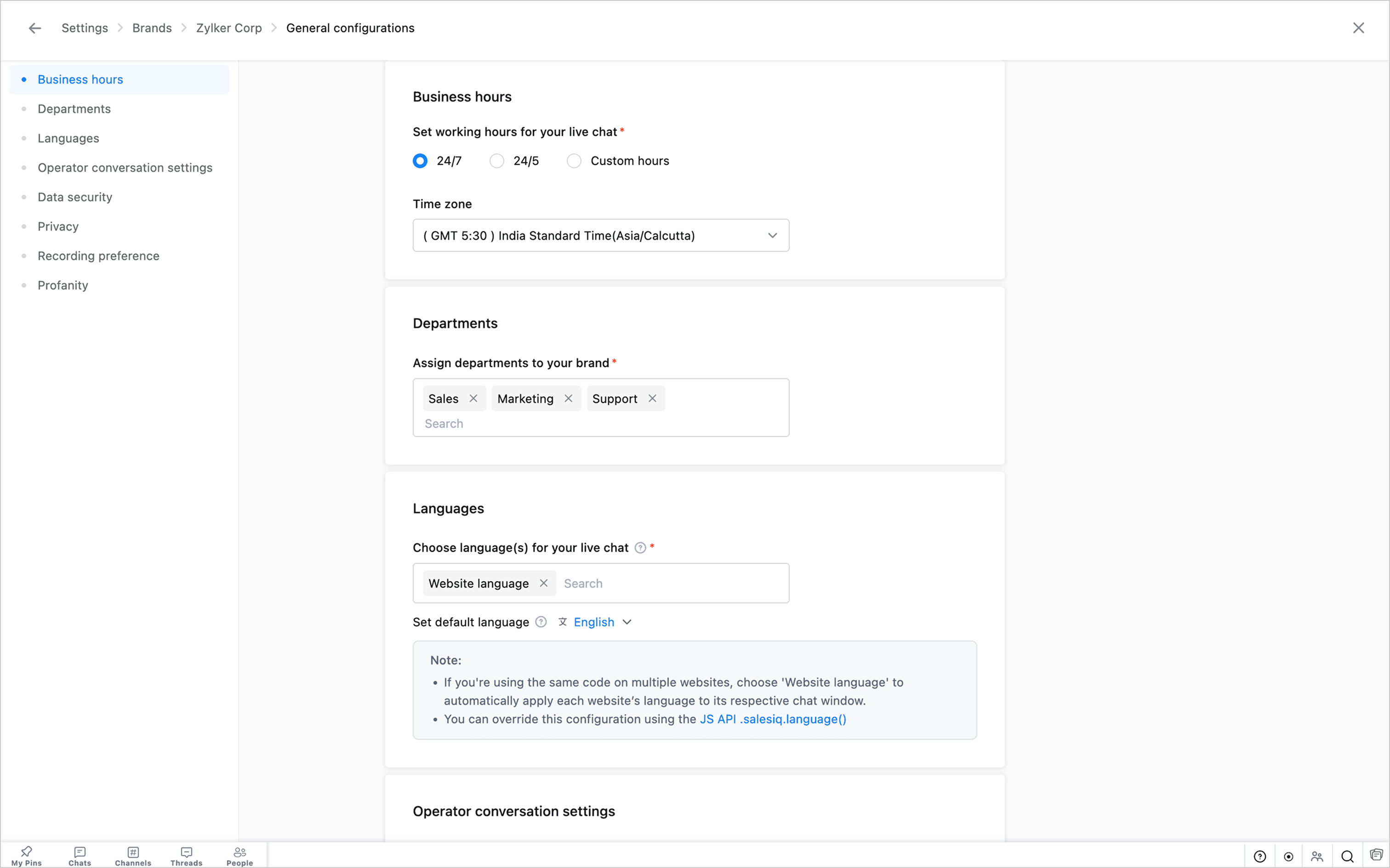Go to Data security in sidebar
The height and width of the screenshot is (868, 1390).
[x=74, y=197]
